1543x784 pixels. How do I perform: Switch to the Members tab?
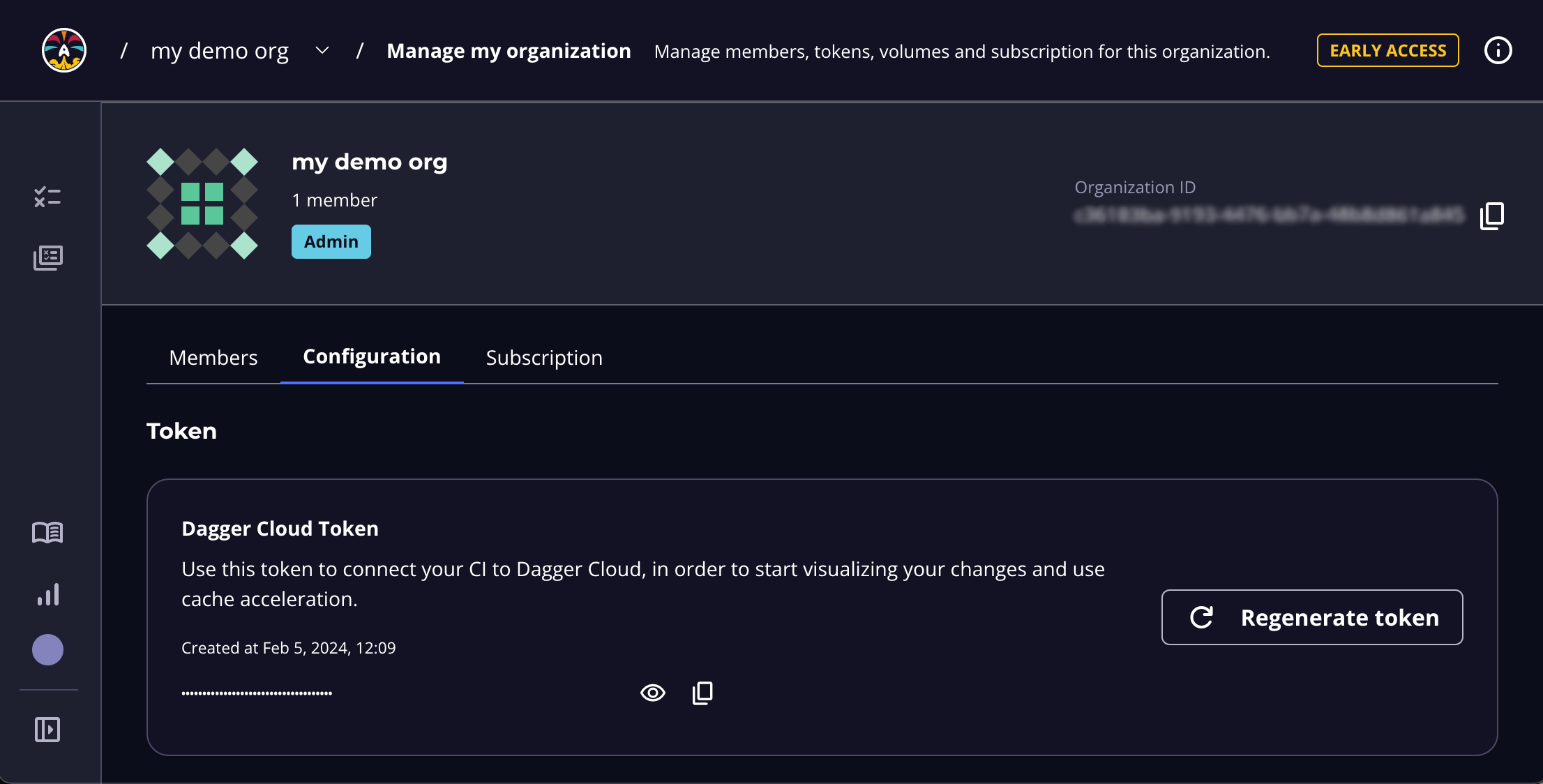coord(213,356)
